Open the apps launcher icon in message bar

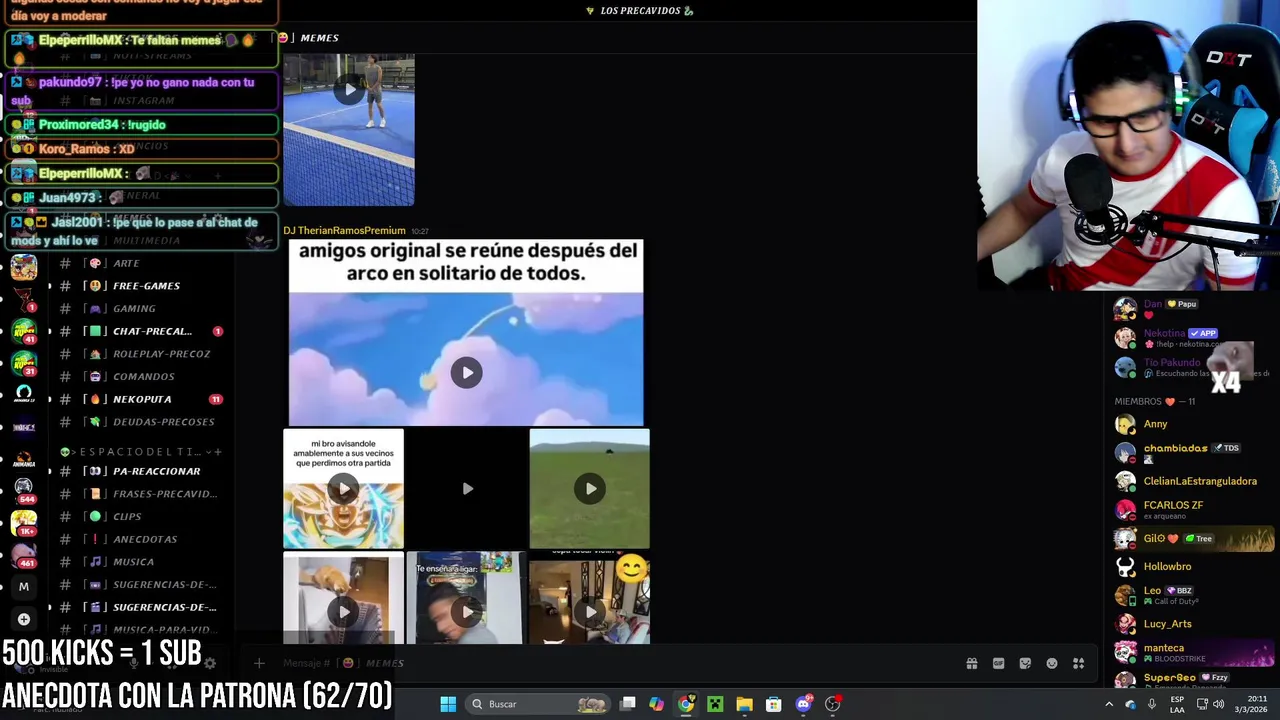pyautogui.click(x=1079, y=663)
